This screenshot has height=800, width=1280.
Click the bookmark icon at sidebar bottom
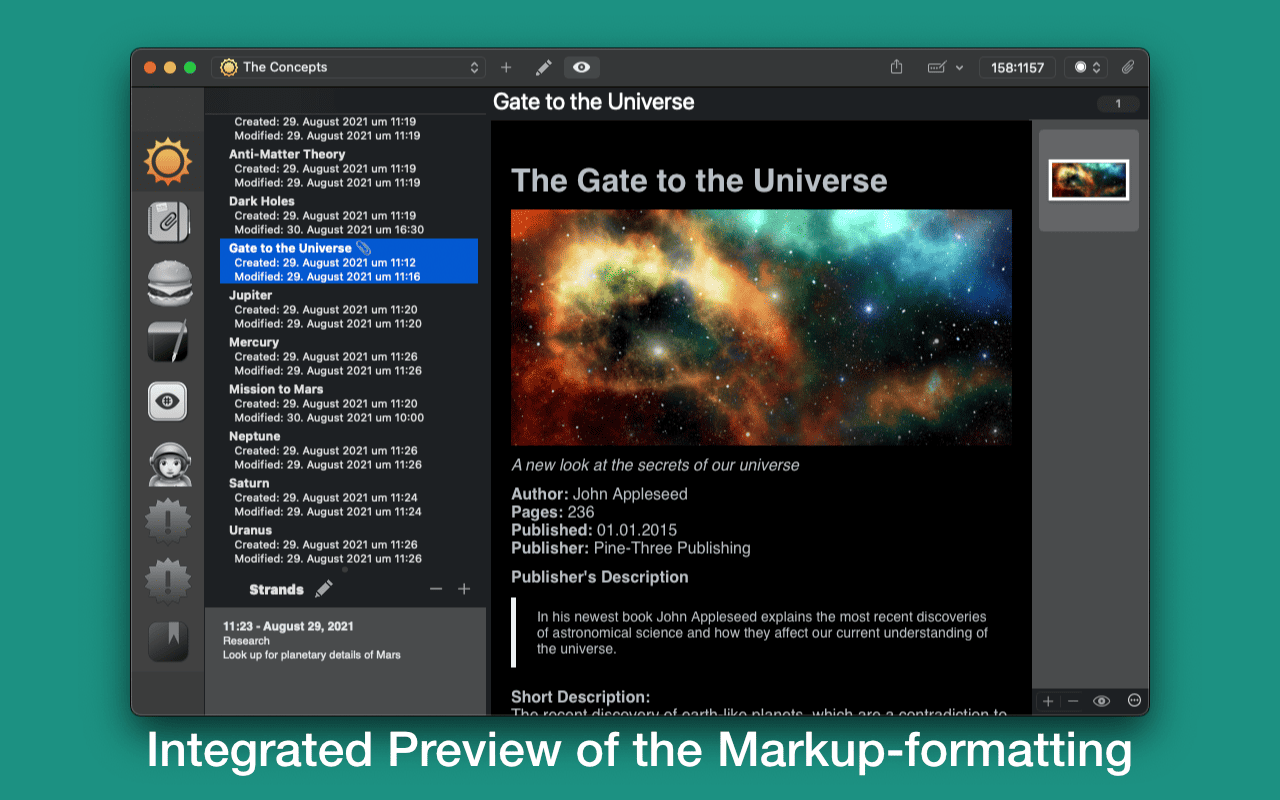[x=167, y=641]
